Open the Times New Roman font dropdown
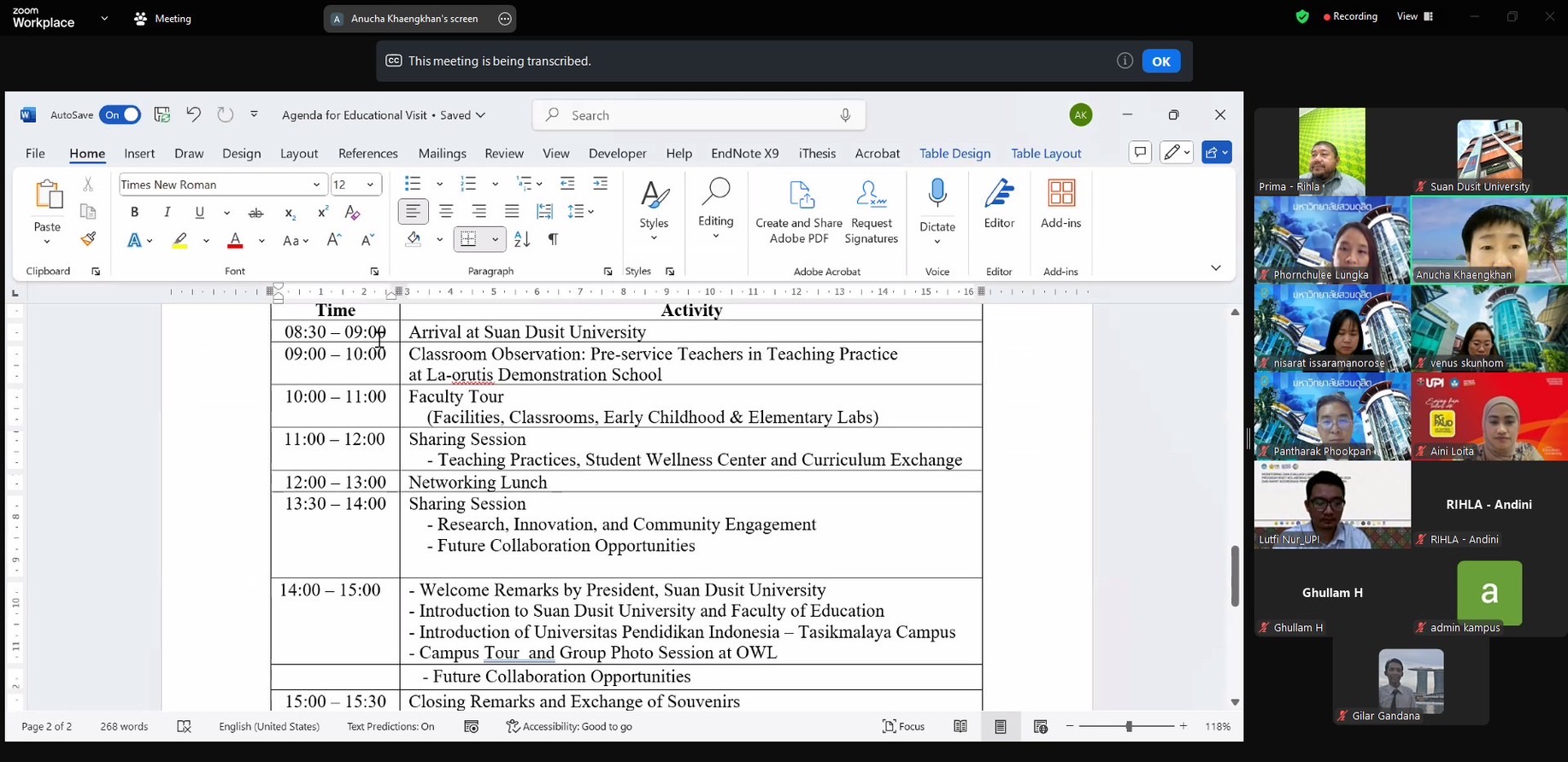 coord(316,185)
